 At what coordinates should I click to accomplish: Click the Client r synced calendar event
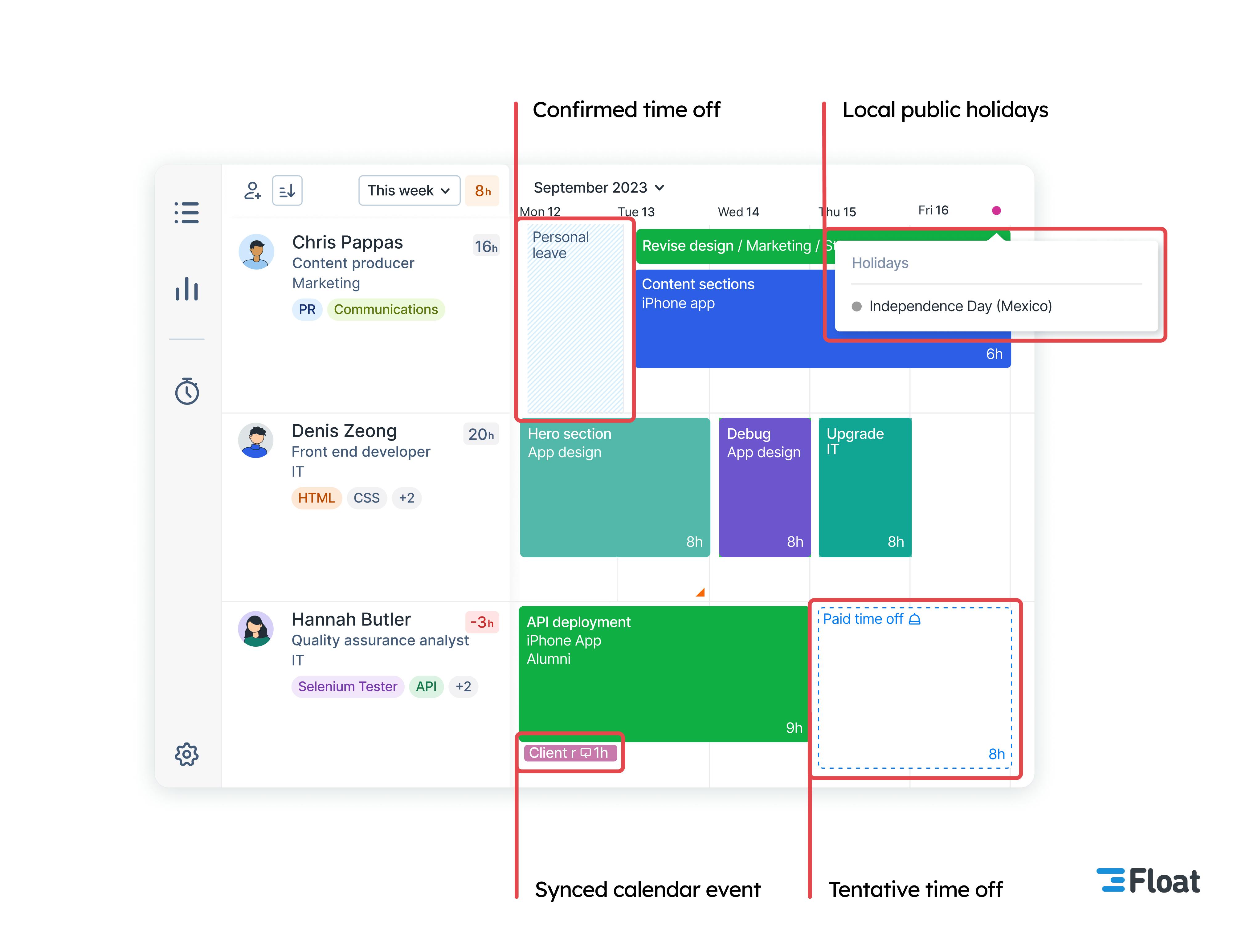(570, 753)
